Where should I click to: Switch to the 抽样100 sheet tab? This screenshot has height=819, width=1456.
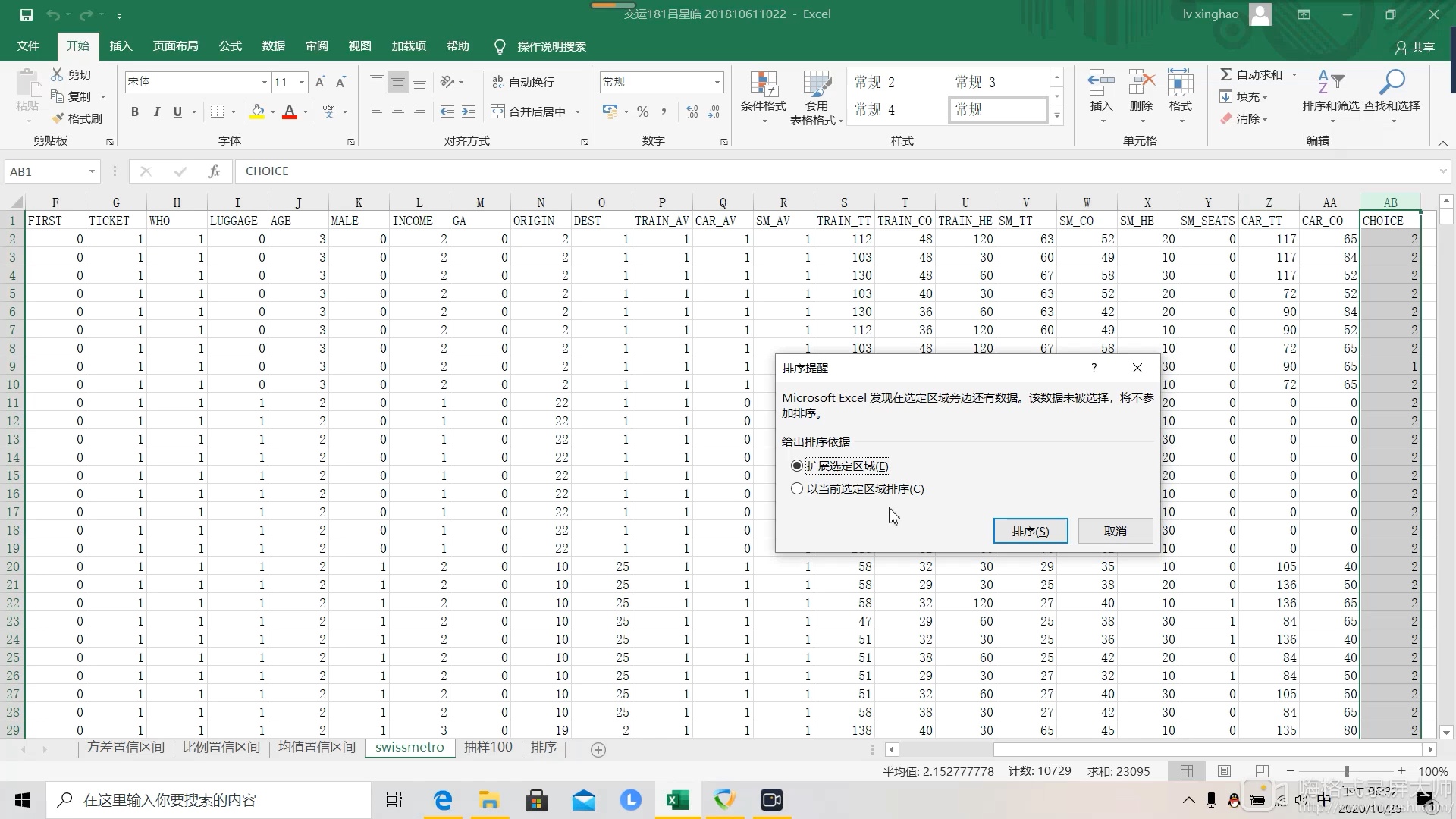488,748
